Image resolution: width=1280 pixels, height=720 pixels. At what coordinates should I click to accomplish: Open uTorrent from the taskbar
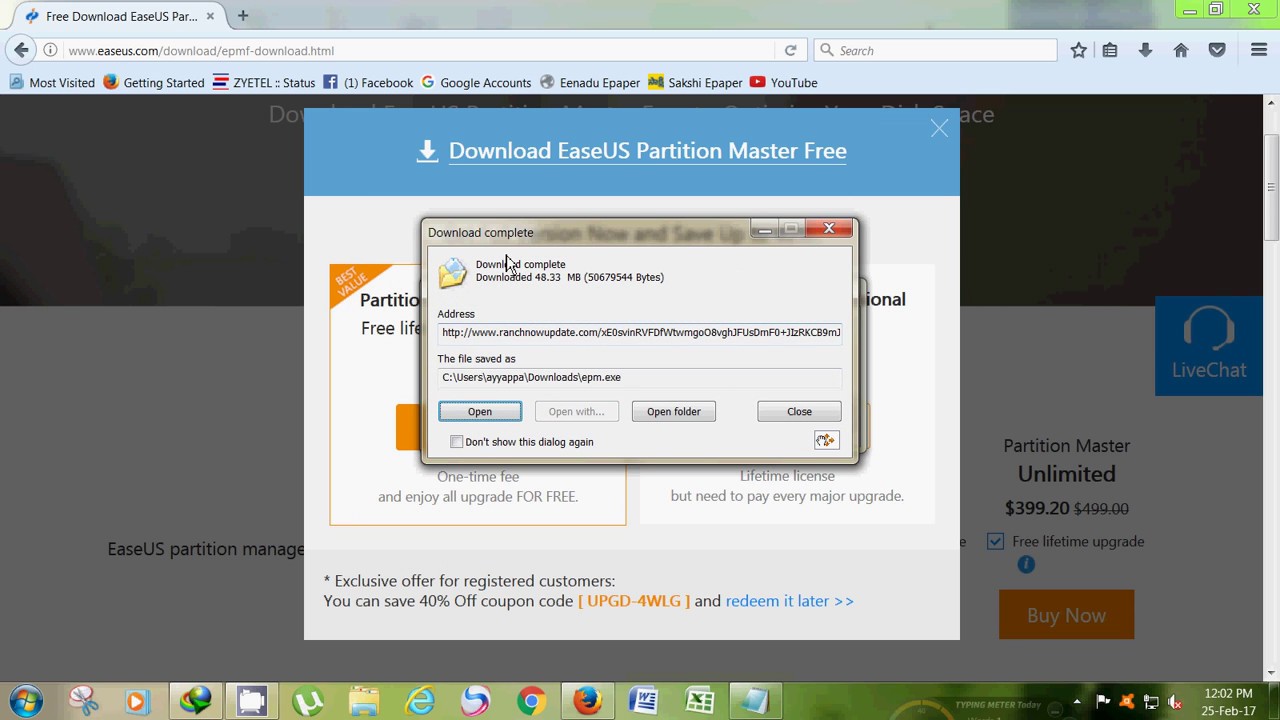(x=308, y=701)
